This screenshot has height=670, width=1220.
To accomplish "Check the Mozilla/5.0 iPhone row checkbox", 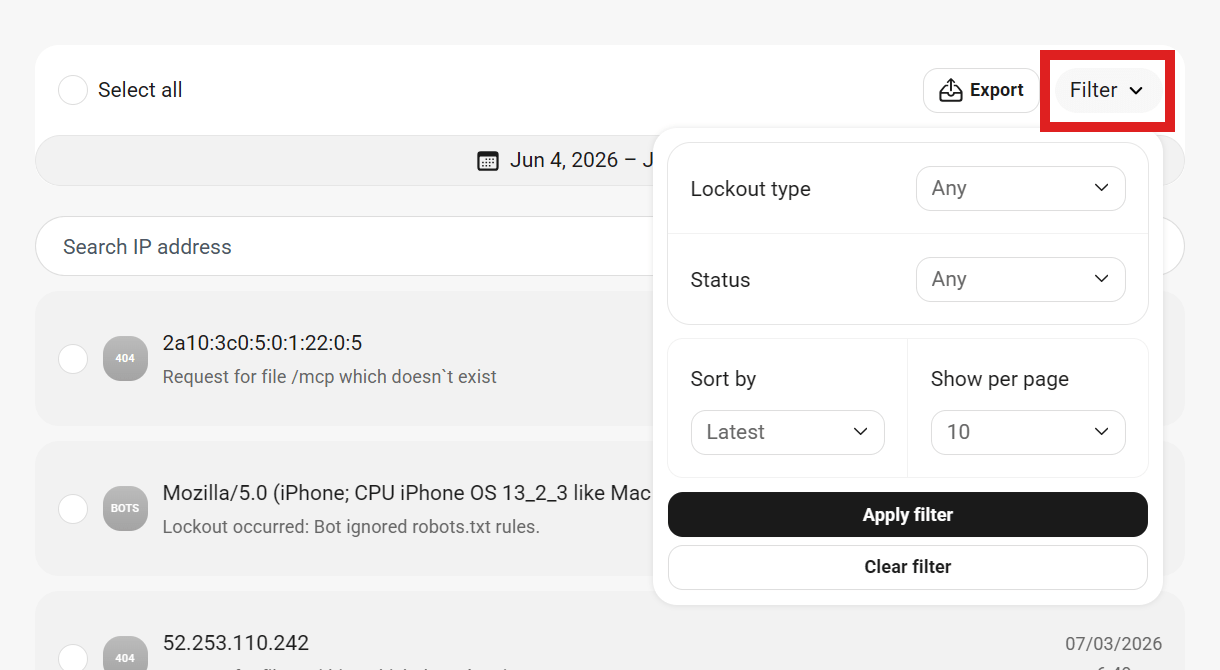I will point(73,508).
